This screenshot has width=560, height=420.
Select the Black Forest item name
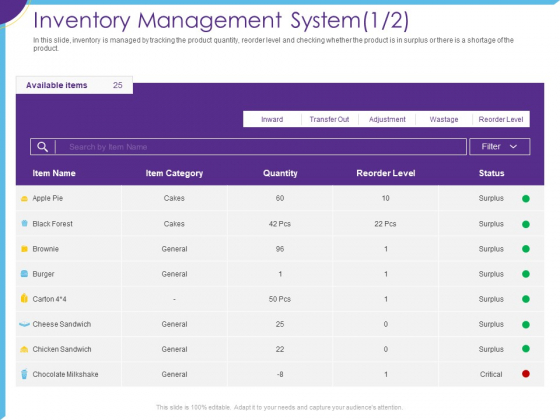tap(52, 224)
